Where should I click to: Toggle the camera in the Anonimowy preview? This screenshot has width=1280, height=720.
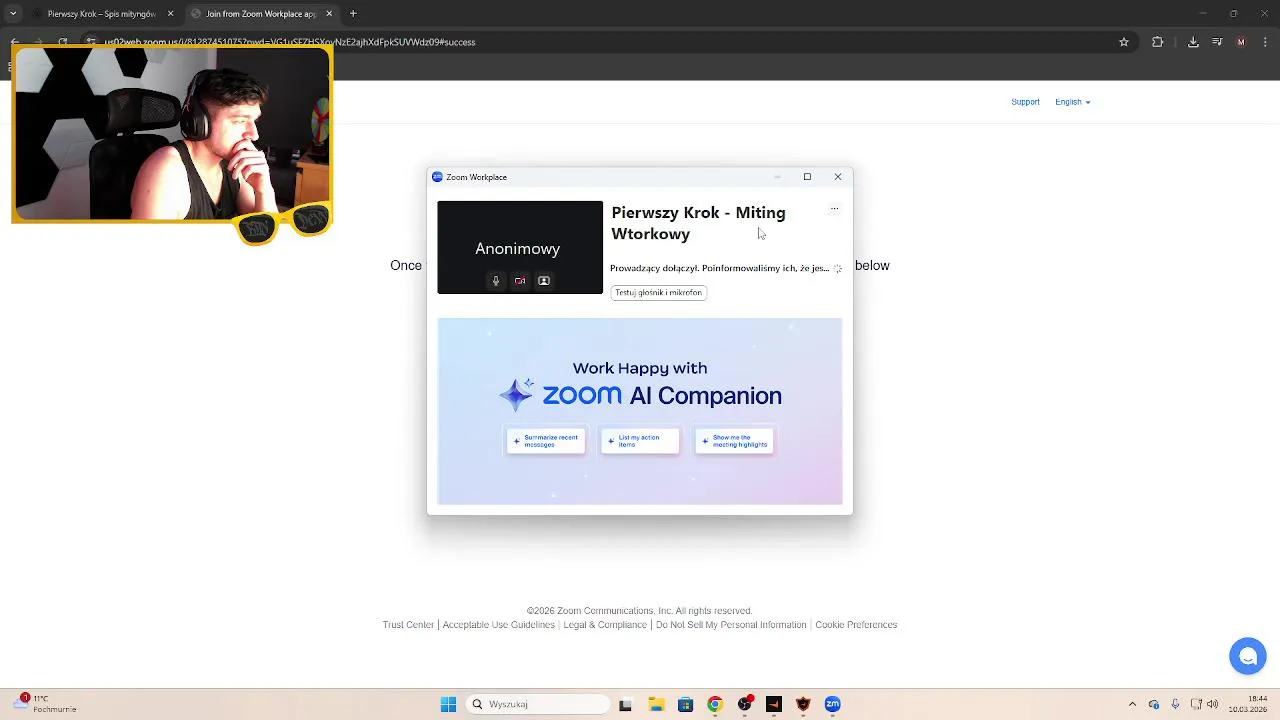520,281
